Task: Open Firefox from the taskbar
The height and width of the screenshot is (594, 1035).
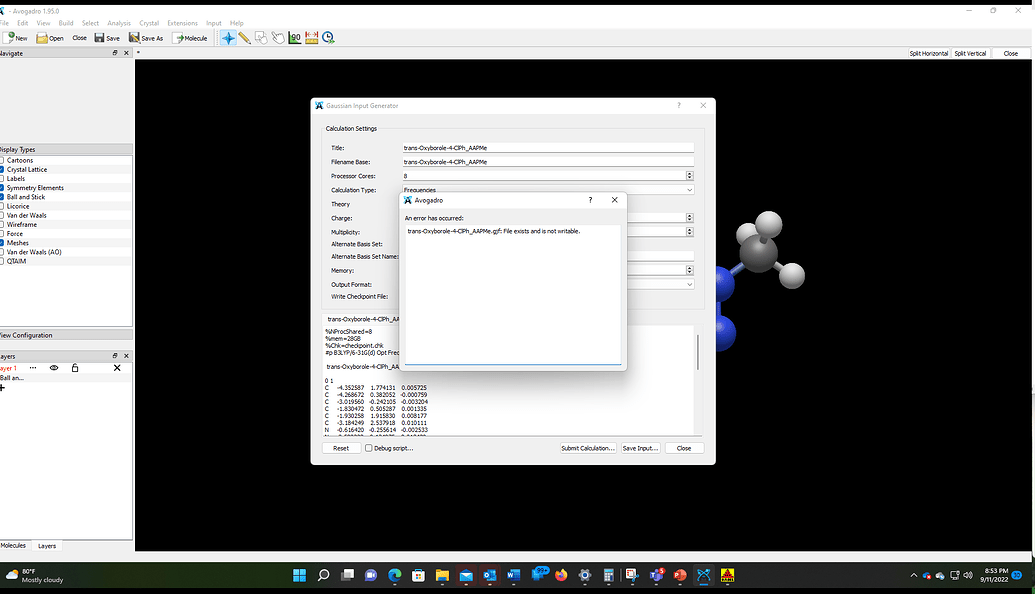Action: [561, 576]
